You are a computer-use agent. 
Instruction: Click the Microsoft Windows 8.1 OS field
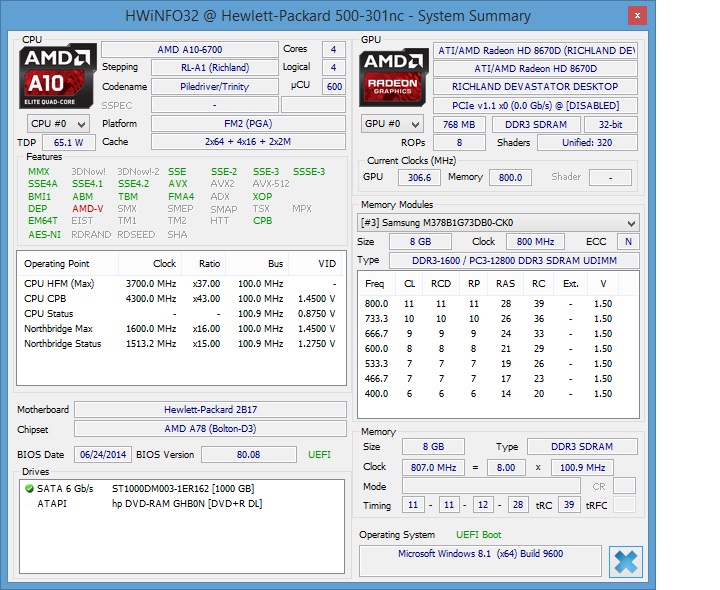[x=480, y=561]
